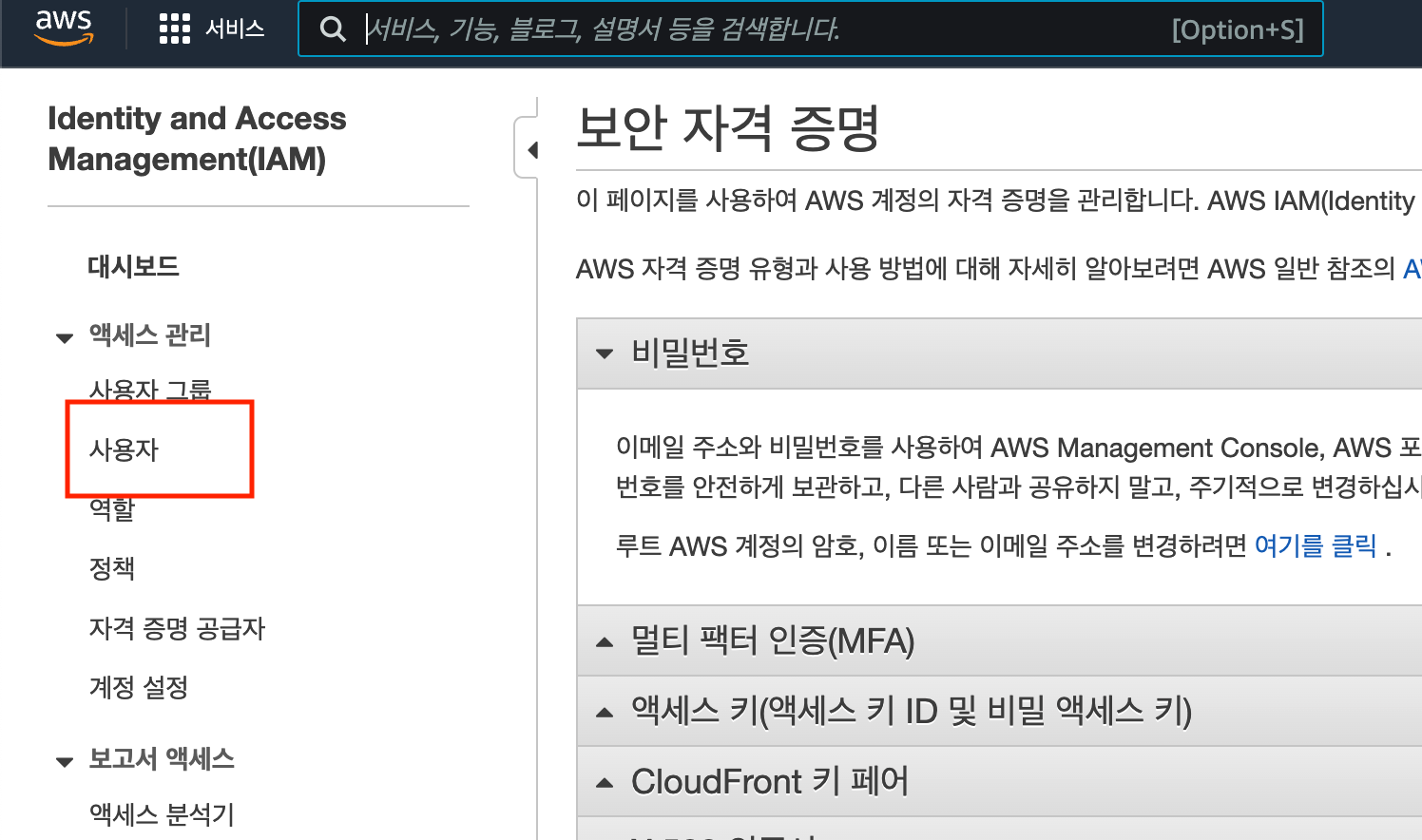Expand the CloudFront 키 페어 section arrow
Screen dimensions: 1422x840
[605, 783]
